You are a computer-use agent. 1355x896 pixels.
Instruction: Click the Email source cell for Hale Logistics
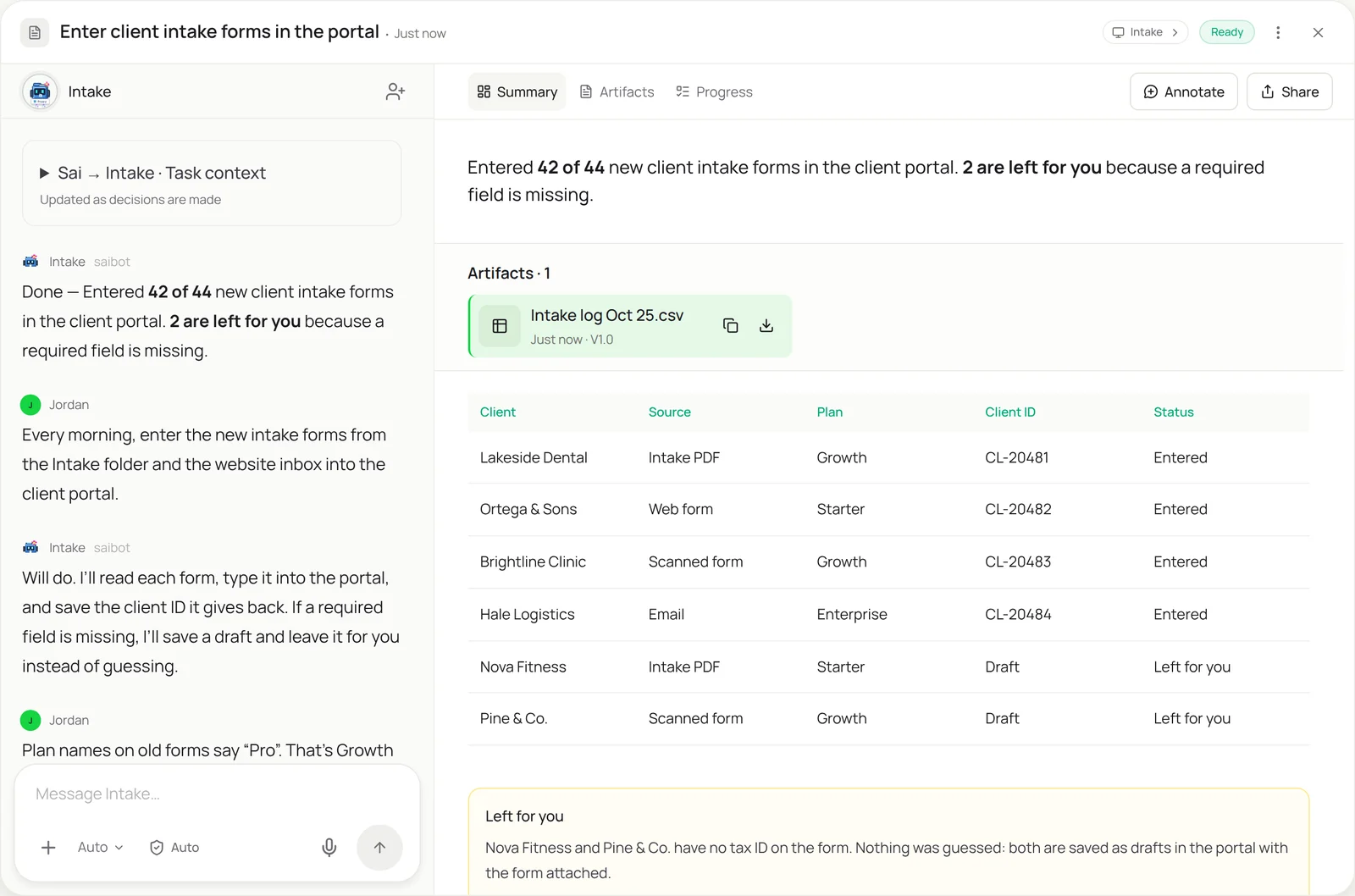coord(666,615)
